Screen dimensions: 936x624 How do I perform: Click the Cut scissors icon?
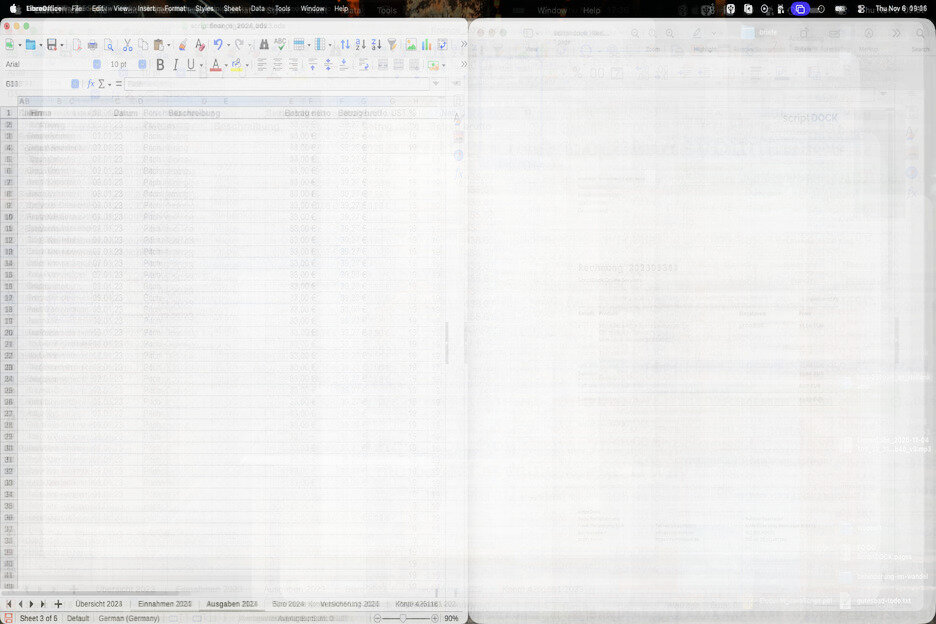127,45
